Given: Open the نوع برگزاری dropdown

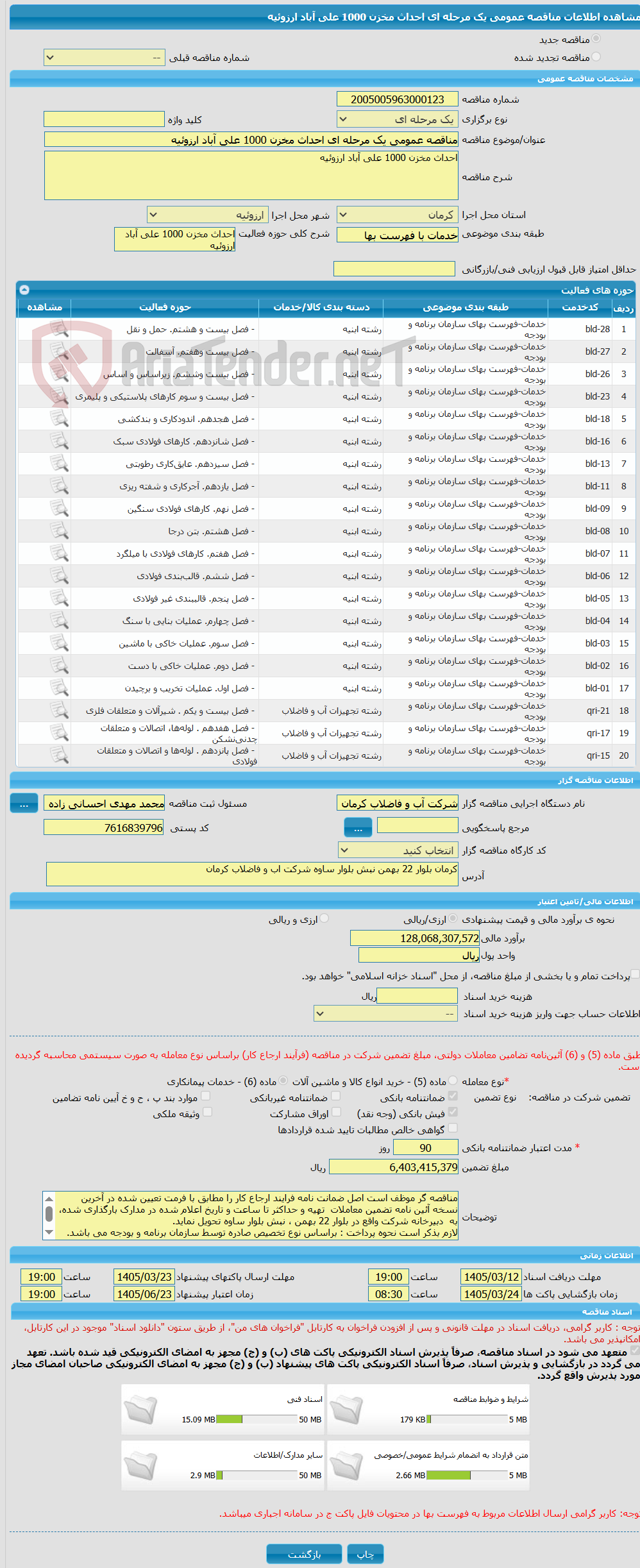Looking at the screenshot, I should tap(398, 119).
